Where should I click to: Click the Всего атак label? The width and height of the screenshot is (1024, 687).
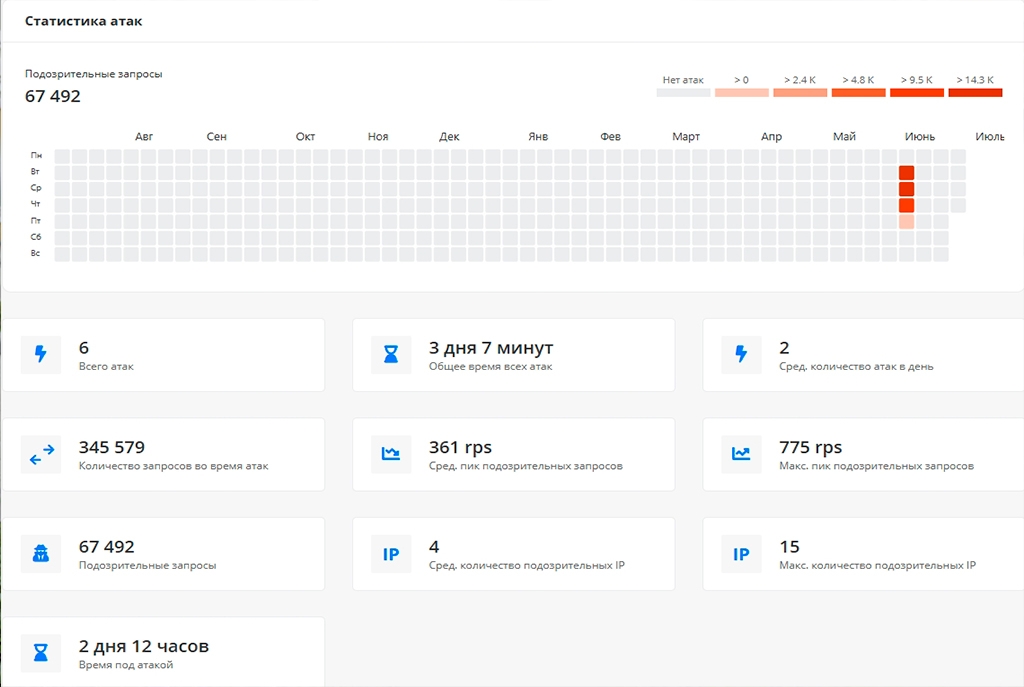point(106,366)
